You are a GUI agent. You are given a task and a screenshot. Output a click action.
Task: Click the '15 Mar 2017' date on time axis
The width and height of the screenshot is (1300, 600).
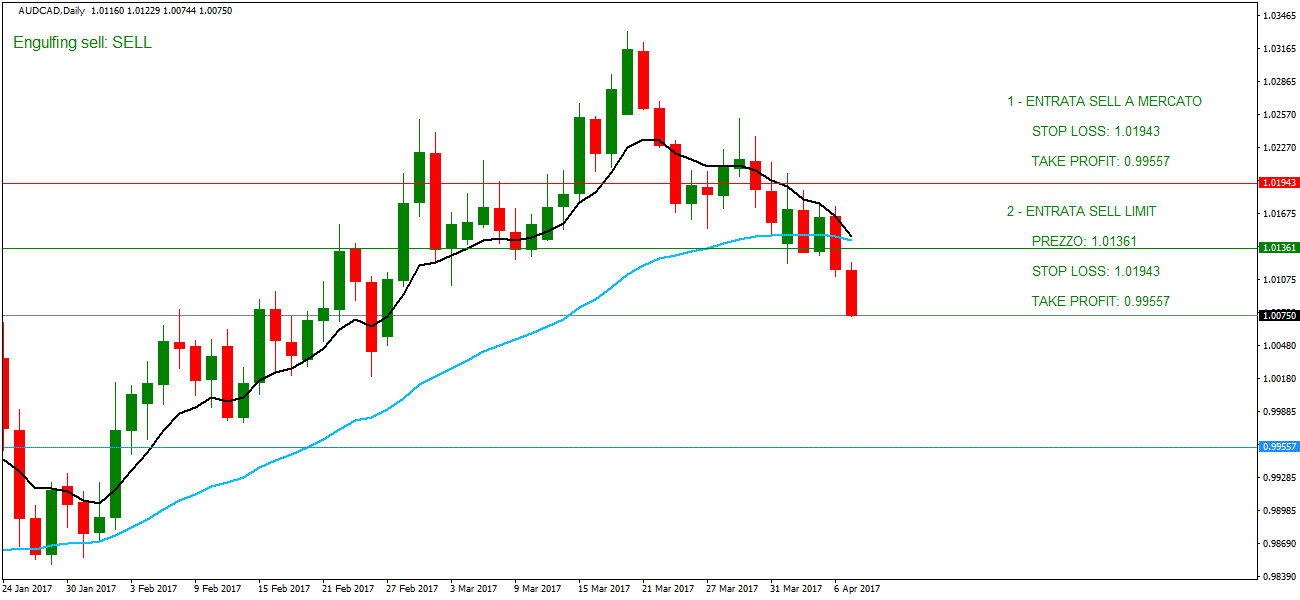[604, 589]
